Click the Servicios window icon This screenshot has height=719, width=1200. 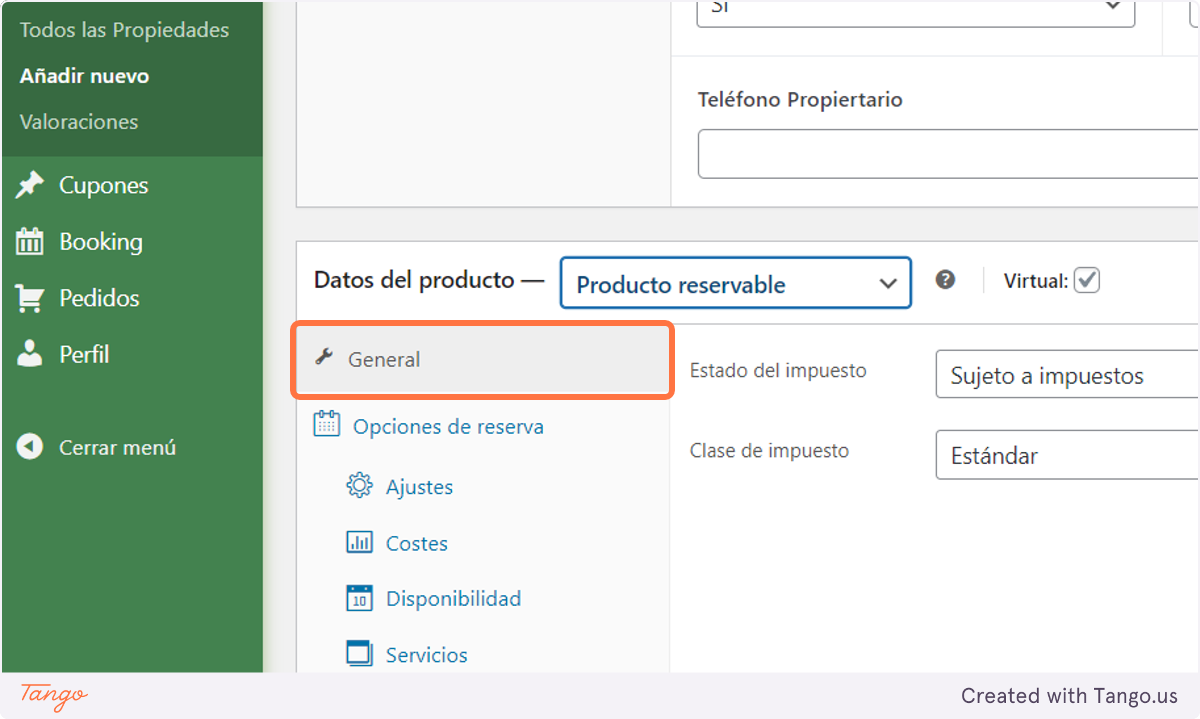359,654
